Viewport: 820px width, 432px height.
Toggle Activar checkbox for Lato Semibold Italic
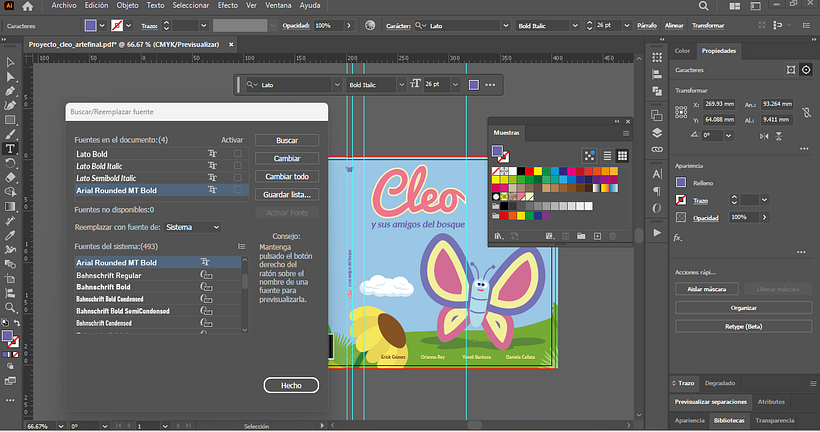[x=238, y=178]
